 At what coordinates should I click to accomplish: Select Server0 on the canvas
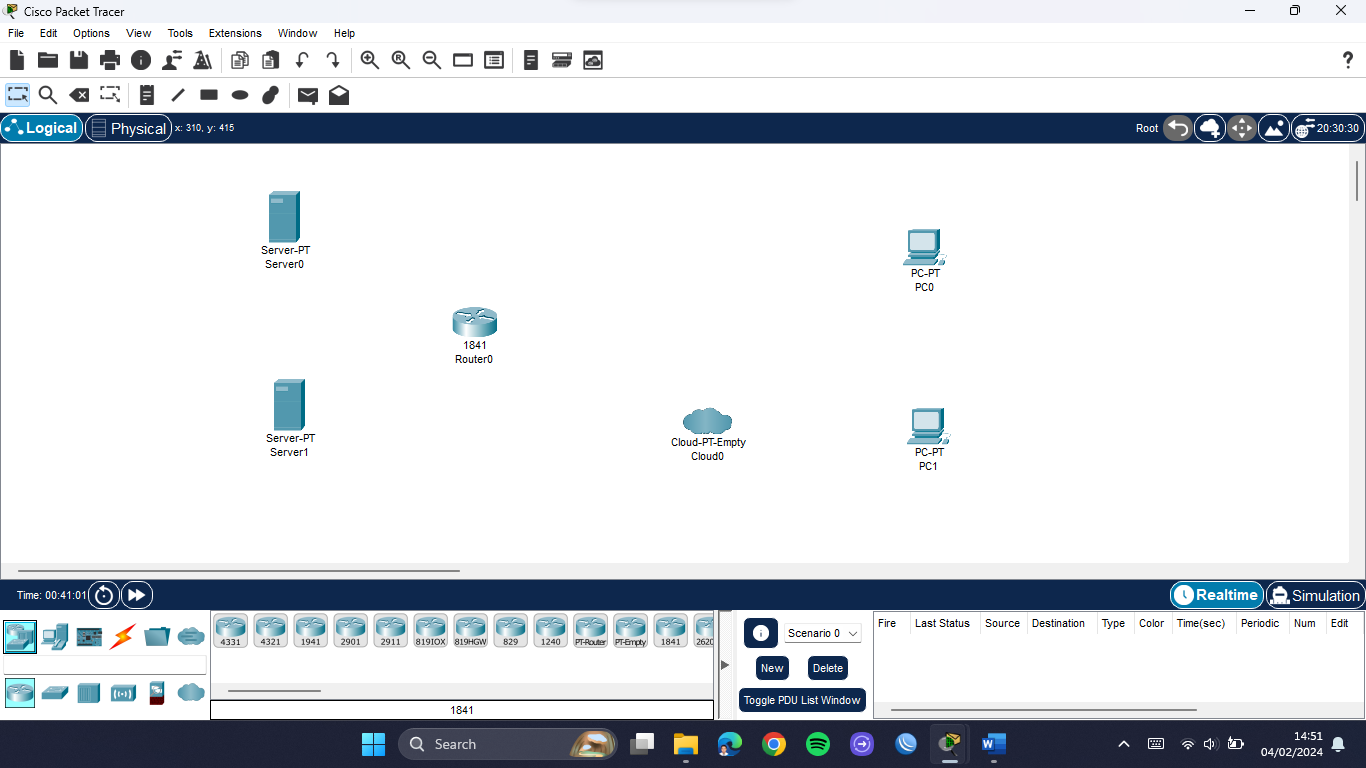coord(284,217)
